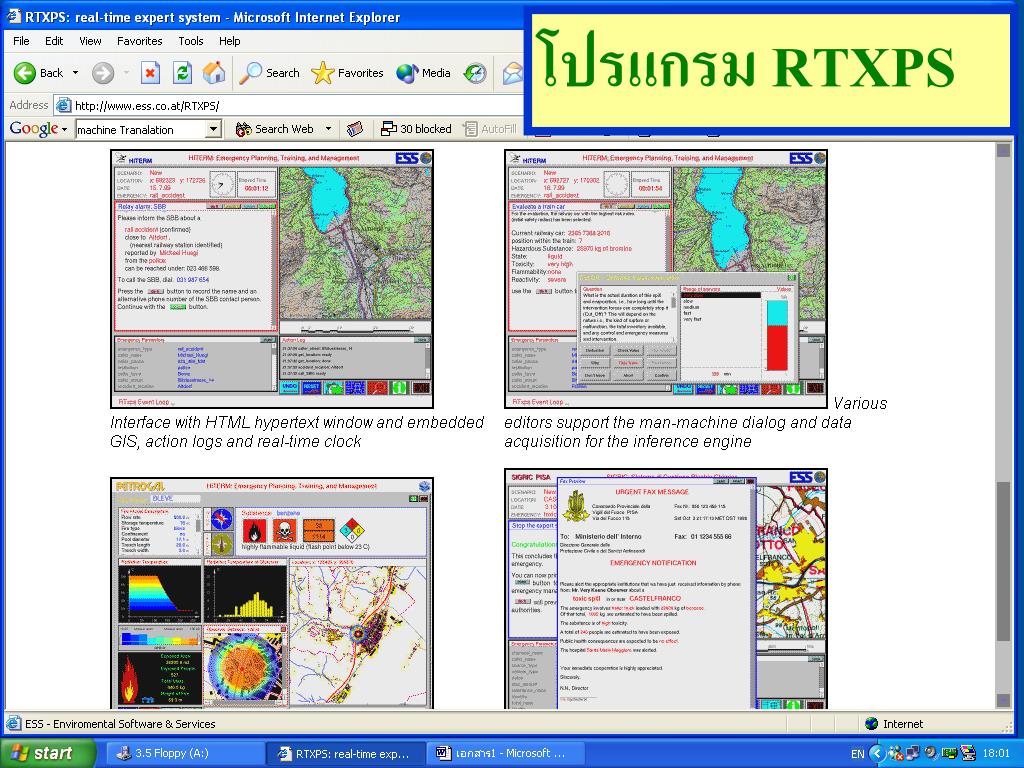Open History clock icon
Screen dimensions: 1024x768
pos(475,73)
